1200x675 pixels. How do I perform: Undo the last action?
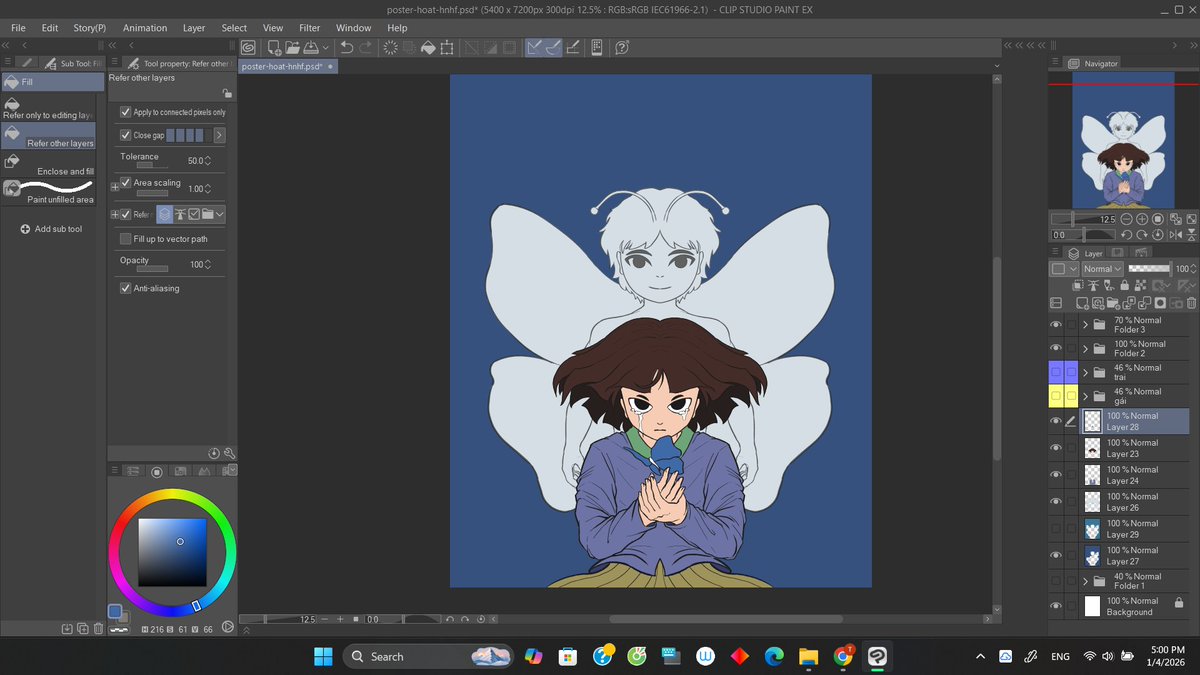click(346, 47)
